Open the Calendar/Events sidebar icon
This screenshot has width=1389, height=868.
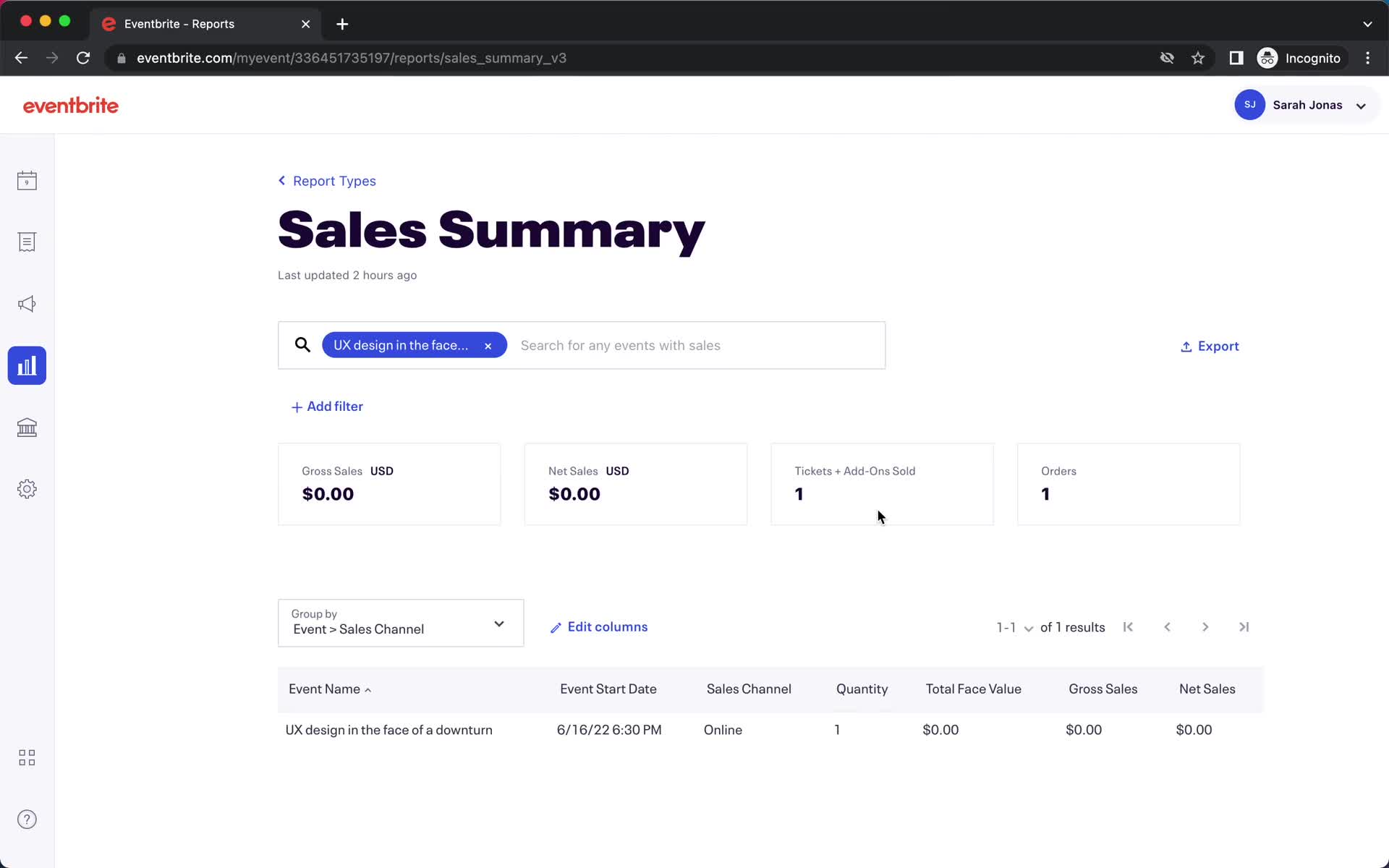tap(27, 180)
